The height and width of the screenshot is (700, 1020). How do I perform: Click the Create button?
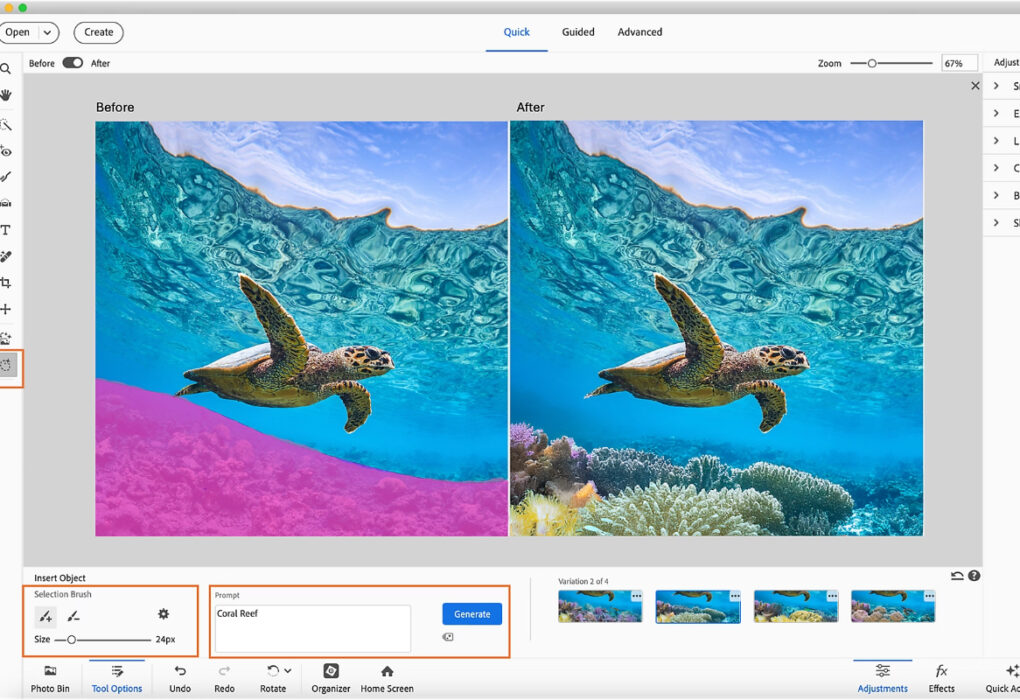(x=99, y=33)
